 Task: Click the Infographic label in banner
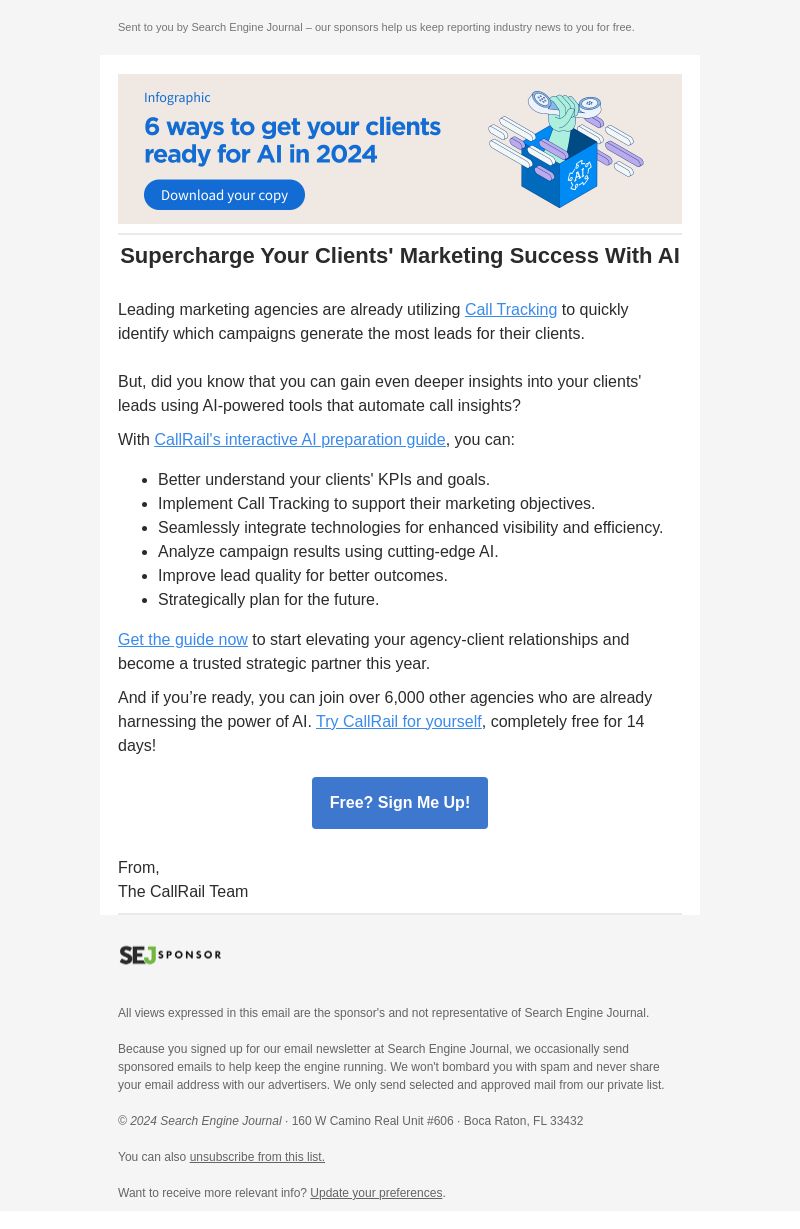177,98
